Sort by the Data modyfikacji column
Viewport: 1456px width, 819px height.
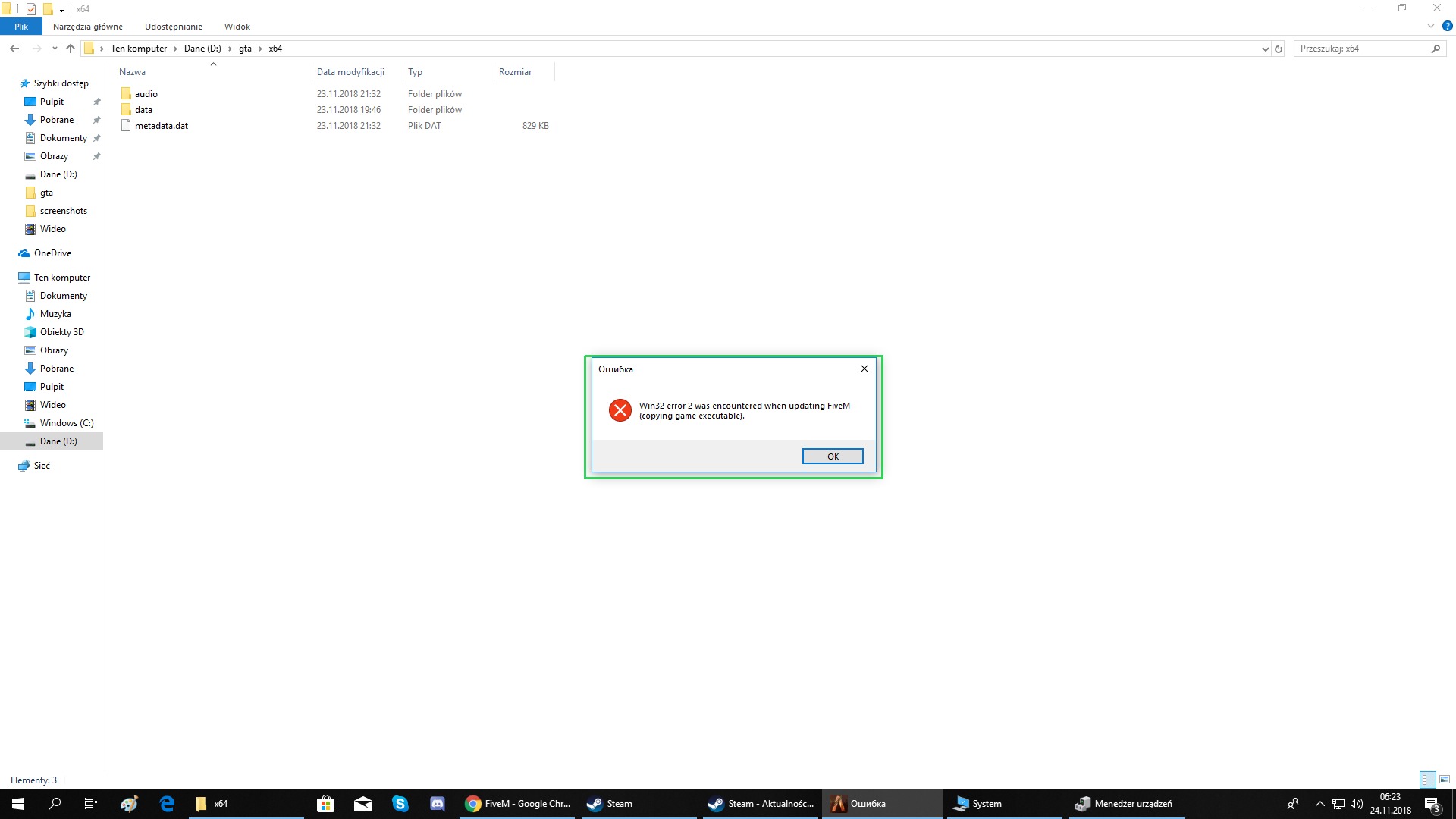pyautogui.click(x=350, y=72)
